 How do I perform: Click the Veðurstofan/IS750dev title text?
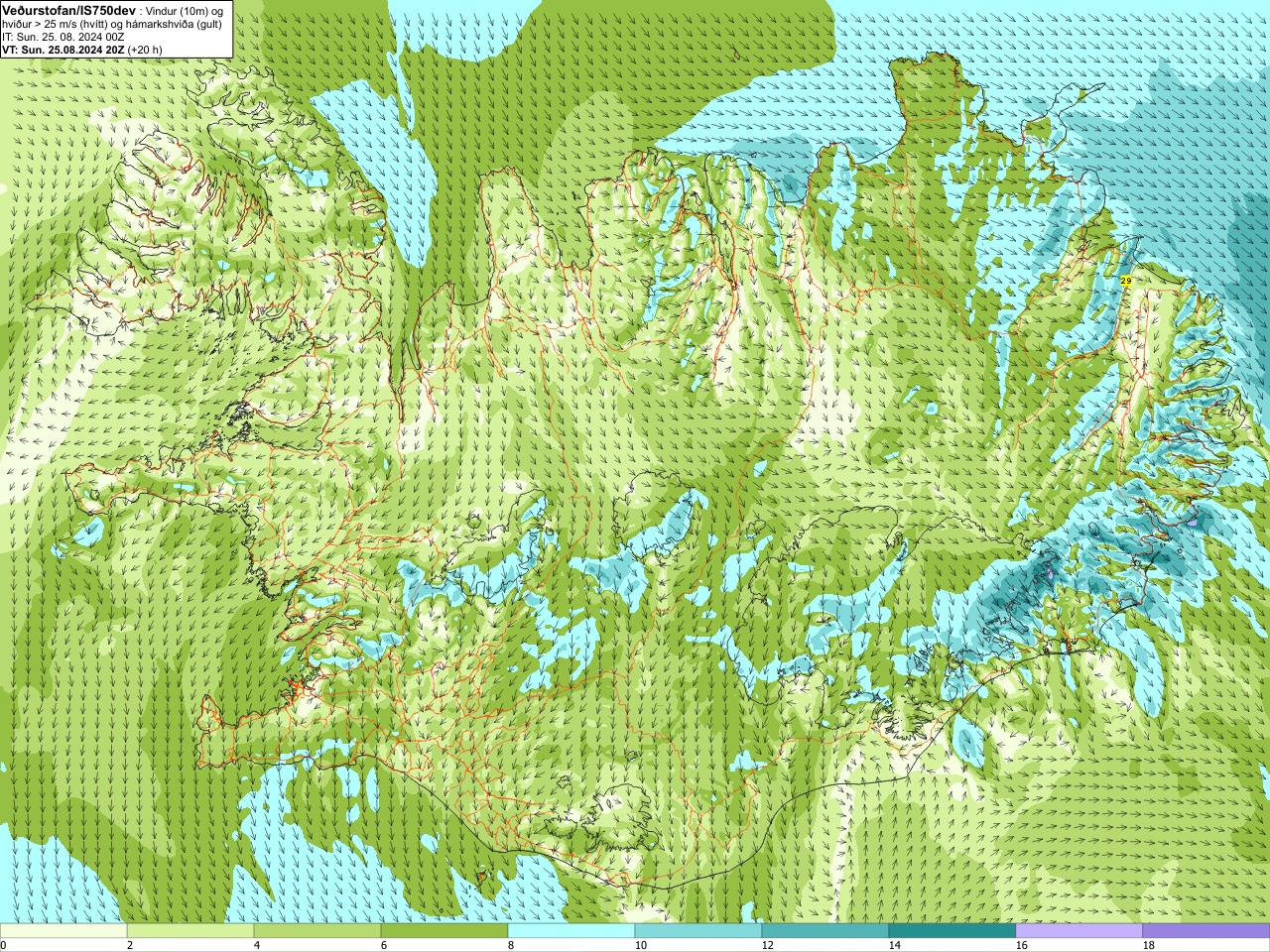(x=69, y=10)
